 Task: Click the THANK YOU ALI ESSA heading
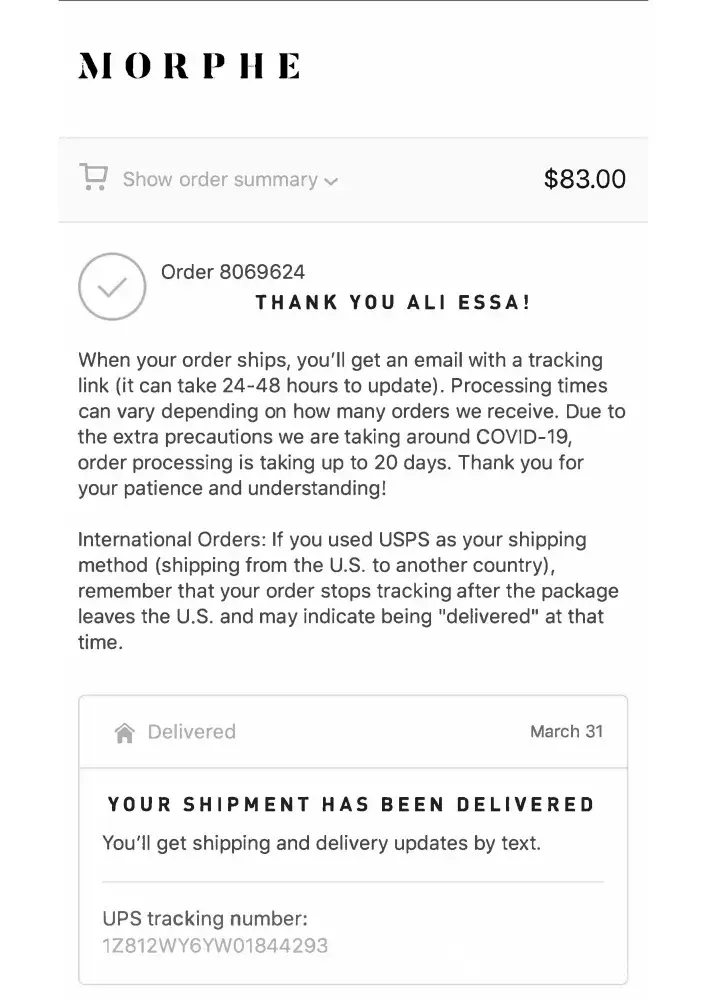[x=393, y=303]
